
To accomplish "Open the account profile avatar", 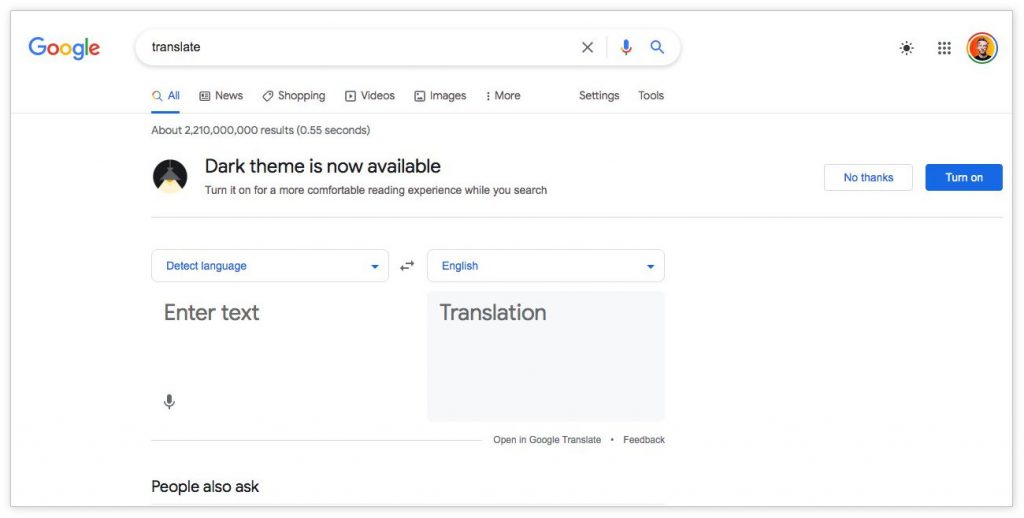I will (982, 48).
